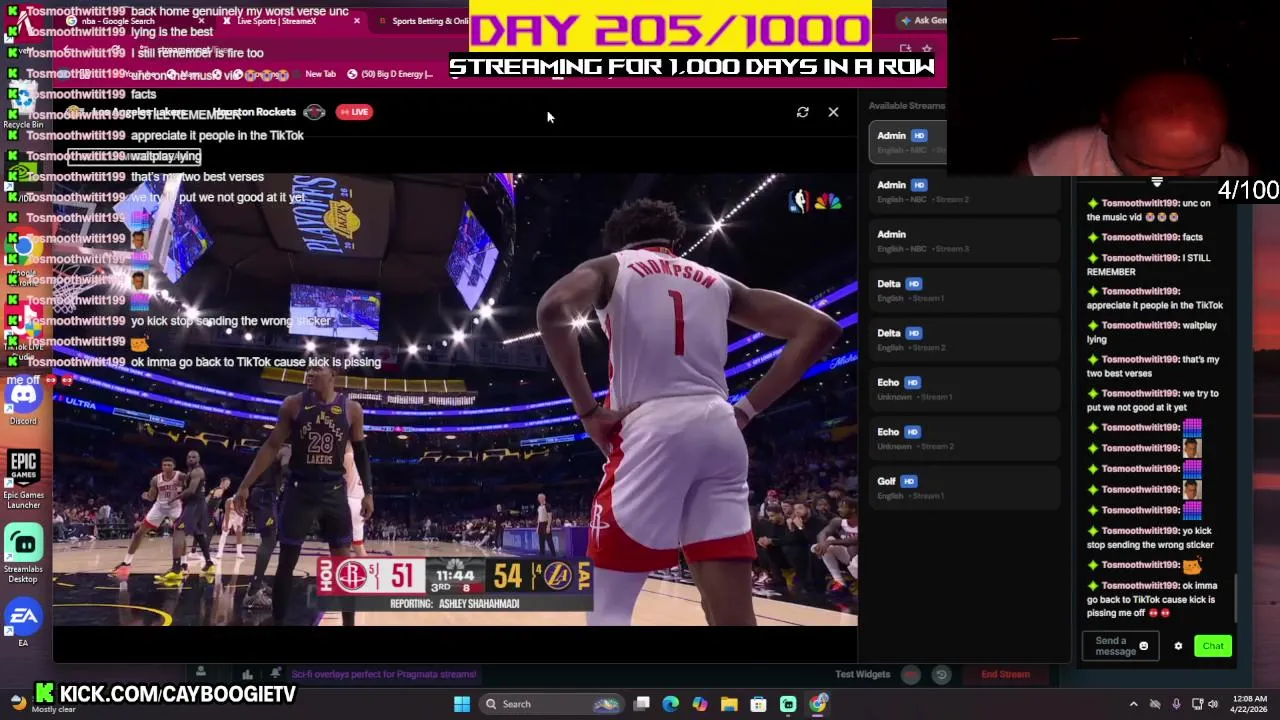
Task: Open the Windows Start menu
Action: (462, 704)
